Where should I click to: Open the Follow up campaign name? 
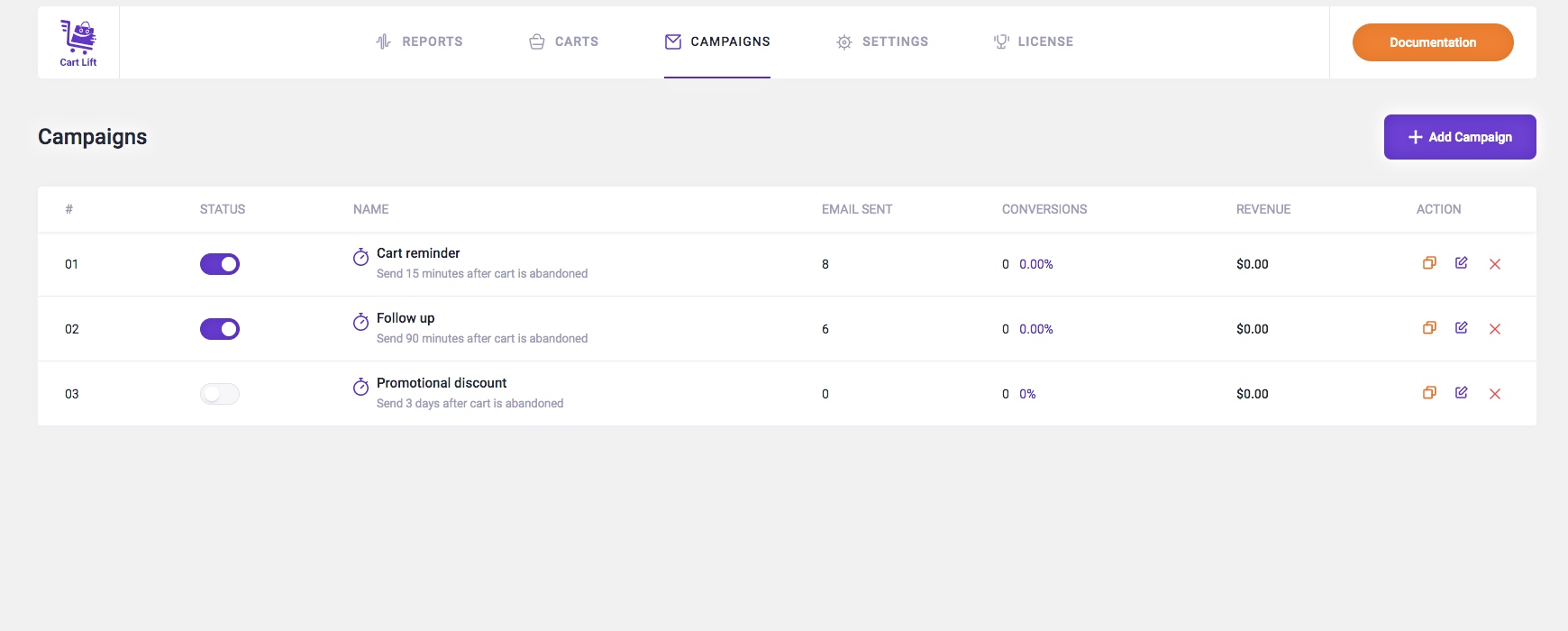pos(406,318)
